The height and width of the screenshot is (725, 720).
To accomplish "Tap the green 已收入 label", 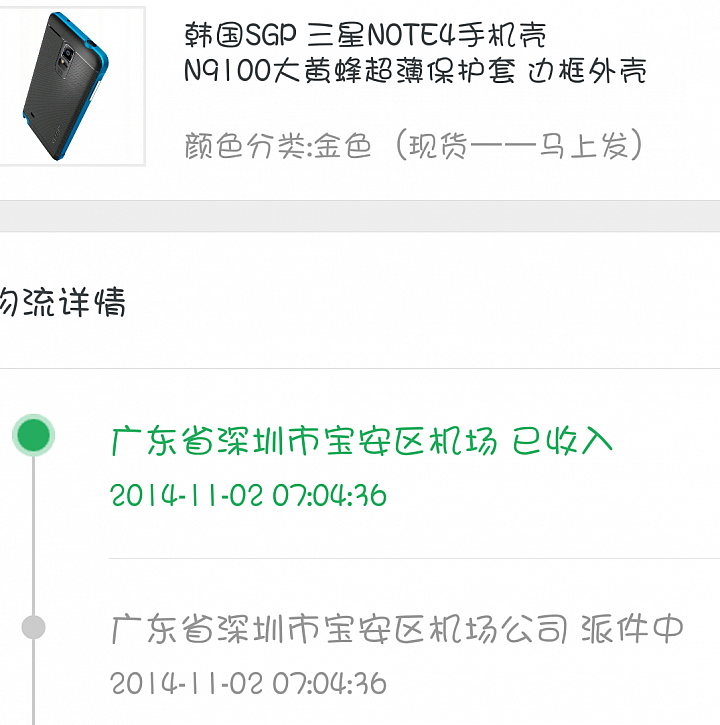I will [x=562, y=441].
